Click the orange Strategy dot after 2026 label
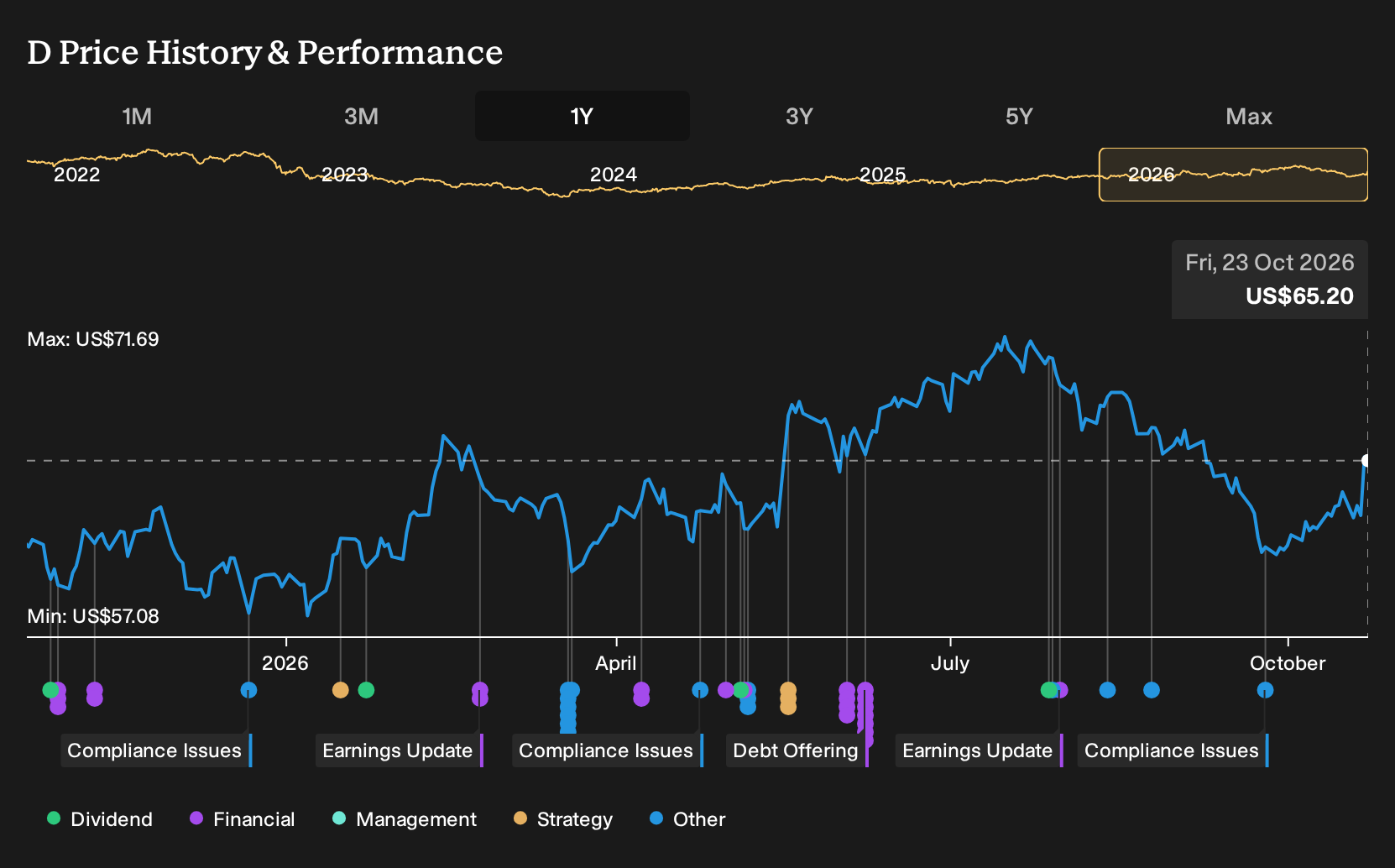 tap(340, 690)
